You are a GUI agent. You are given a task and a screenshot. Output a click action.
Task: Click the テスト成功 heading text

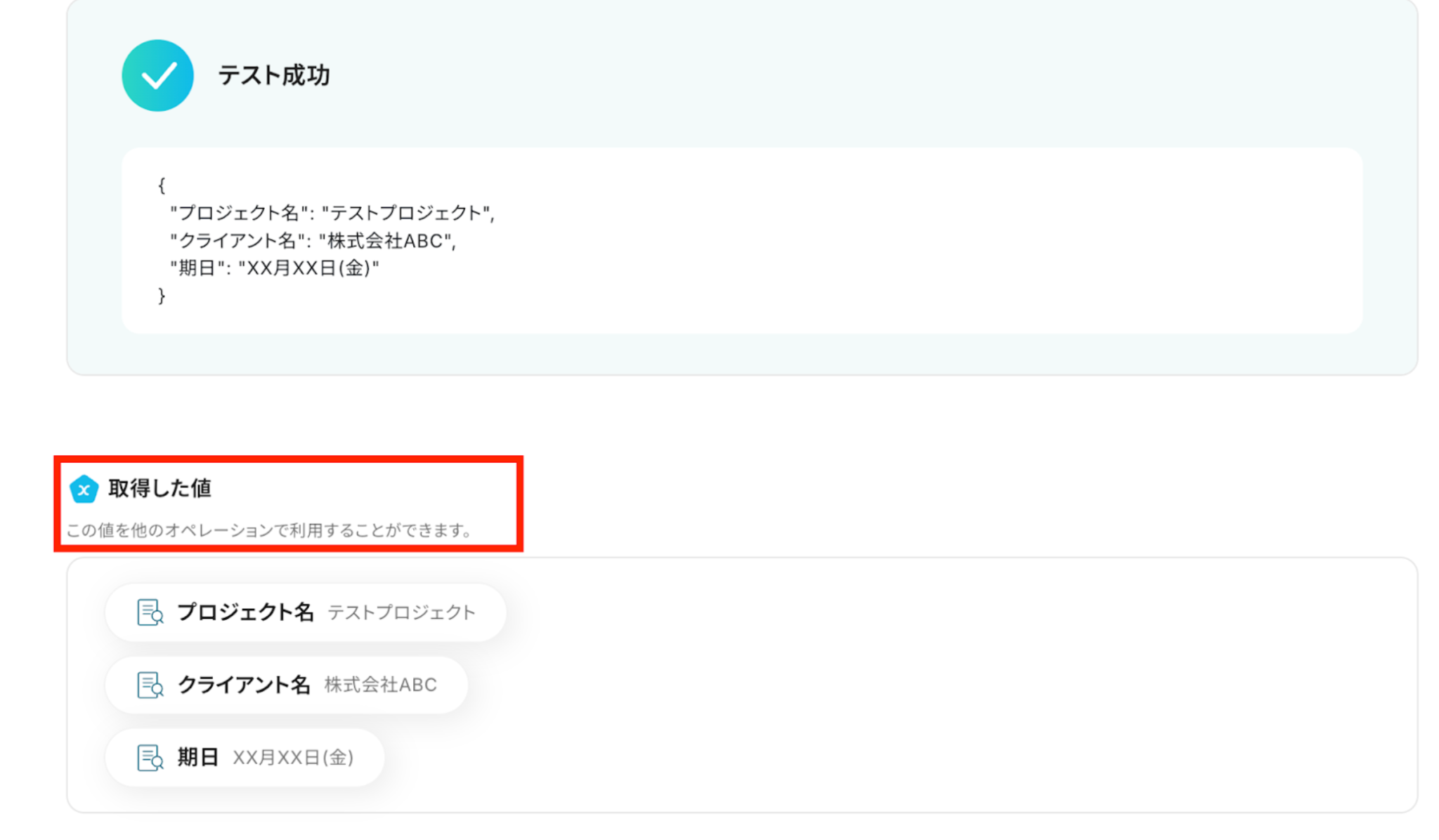coord(273,75)
